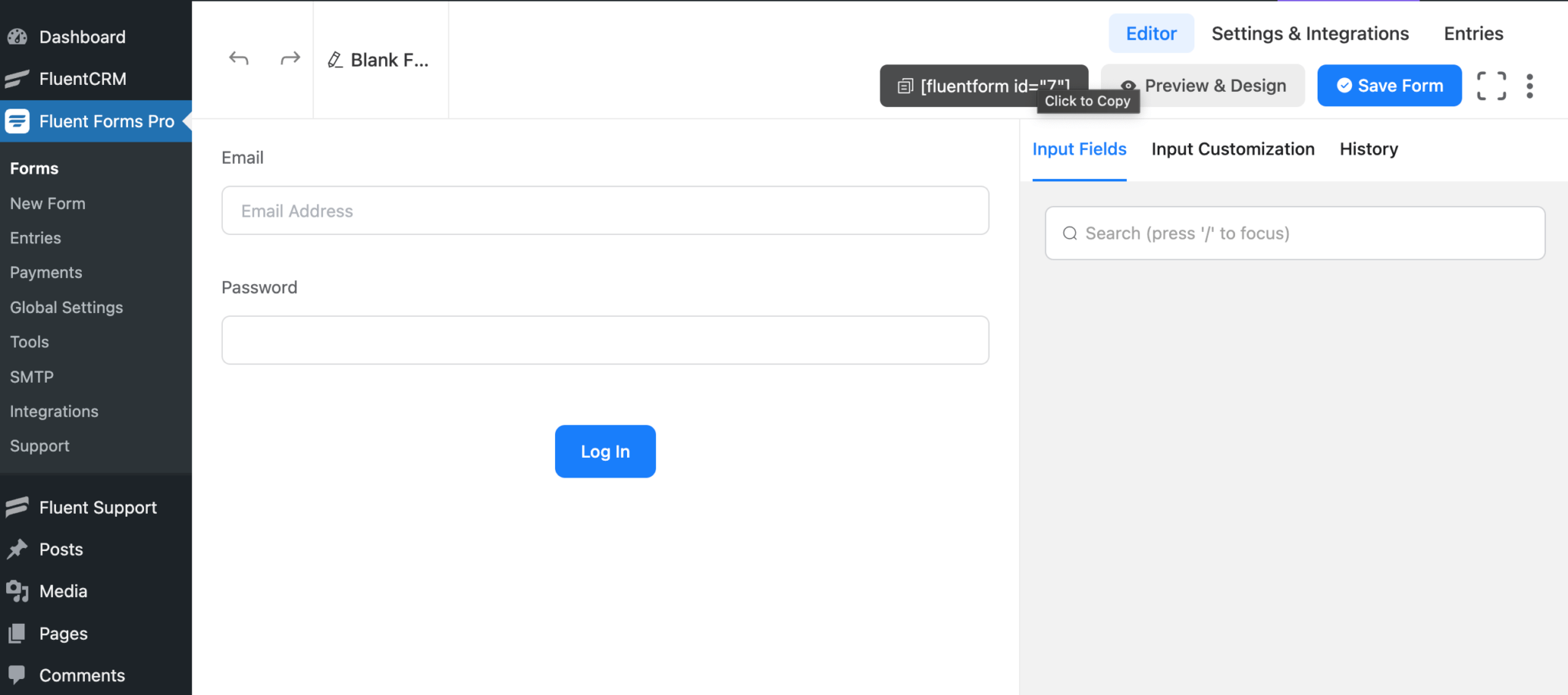This screenshot has width=1568, height=695.
Task: Click the shortcode copy icon
Action: (x=905, y=86)
